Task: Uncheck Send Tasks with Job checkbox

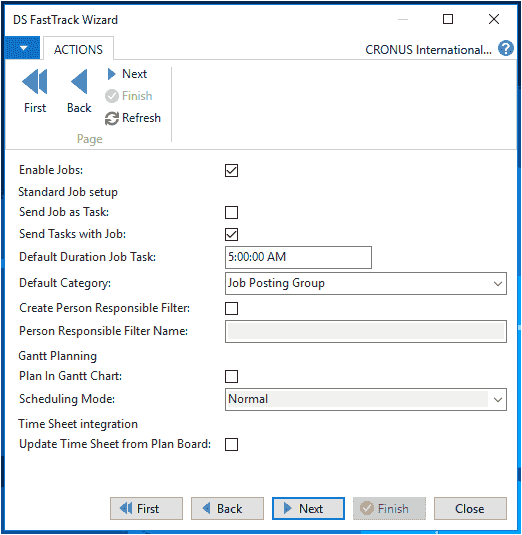Action: pyautogui.click(x=231, y=234)
